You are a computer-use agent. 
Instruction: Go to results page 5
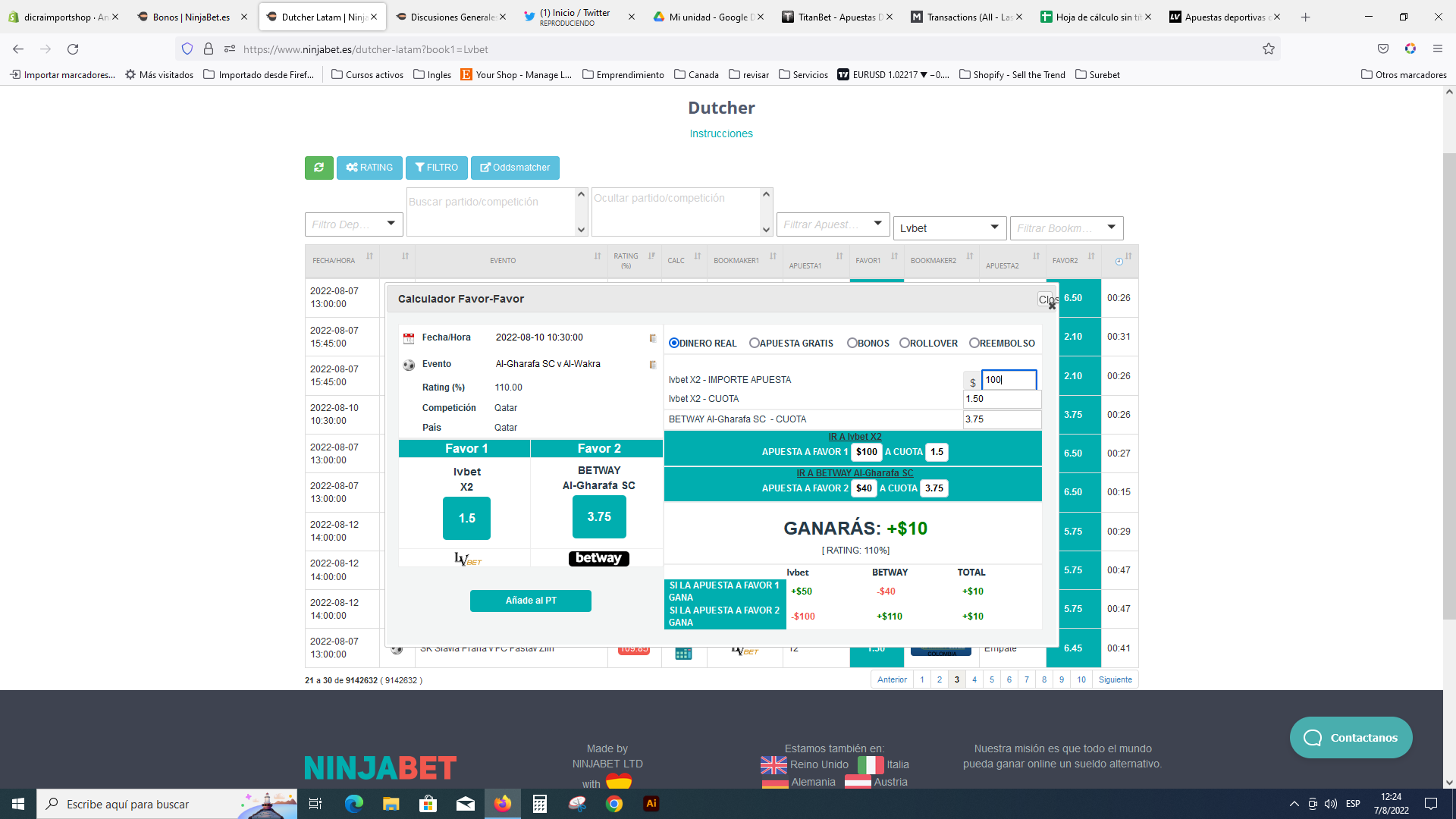click(x=992, y=680)
